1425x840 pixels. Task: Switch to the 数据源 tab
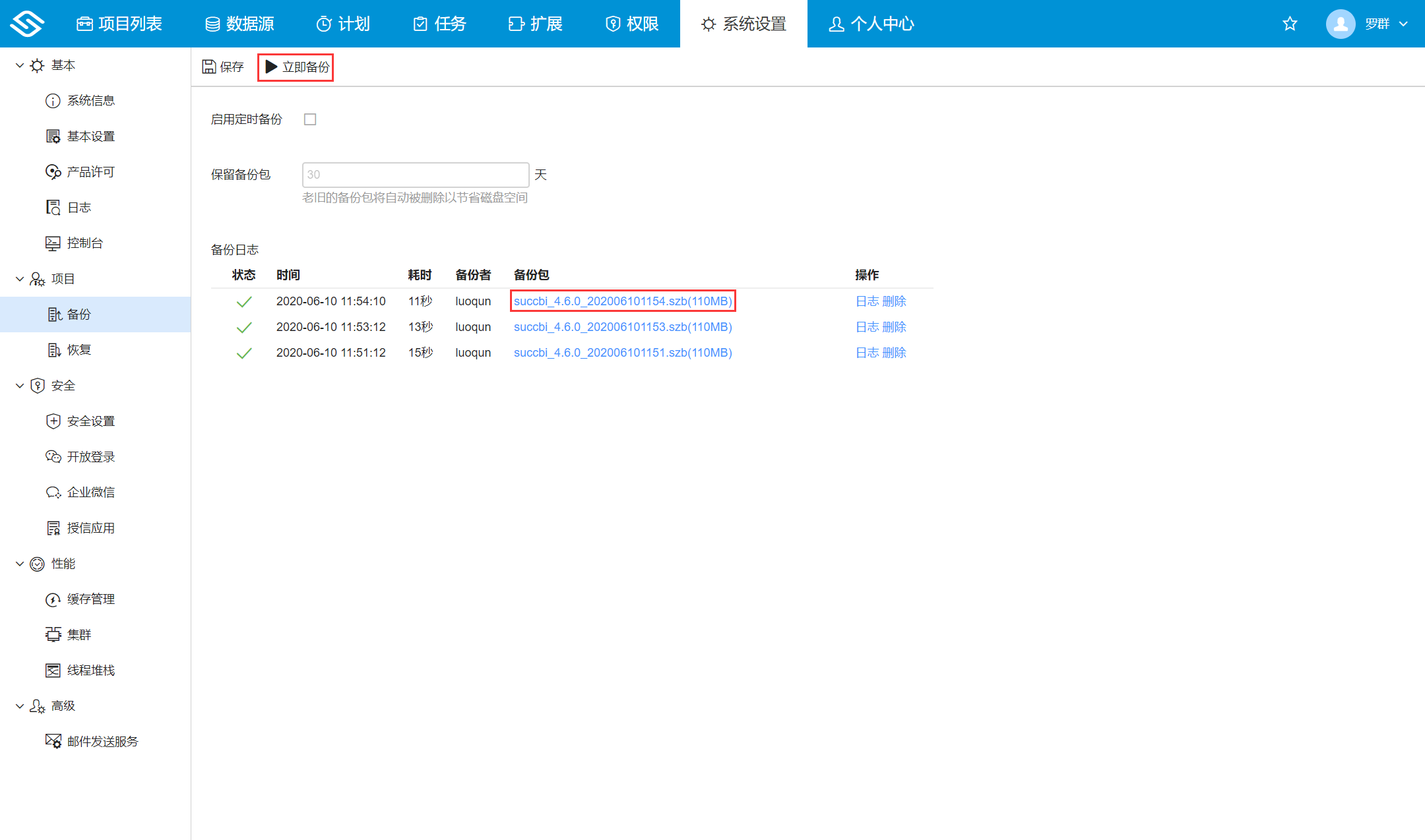coord(239,24)
